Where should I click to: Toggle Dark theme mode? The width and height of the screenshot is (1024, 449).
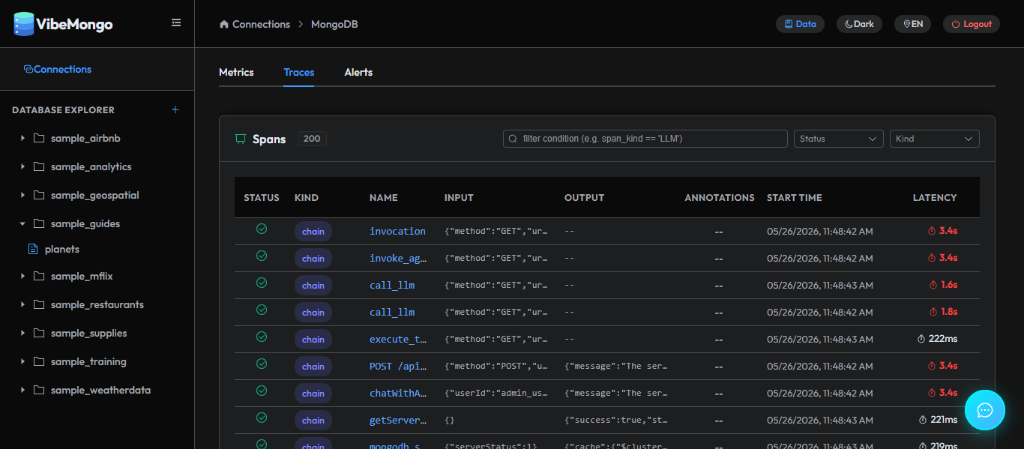(x=859, y=24)
